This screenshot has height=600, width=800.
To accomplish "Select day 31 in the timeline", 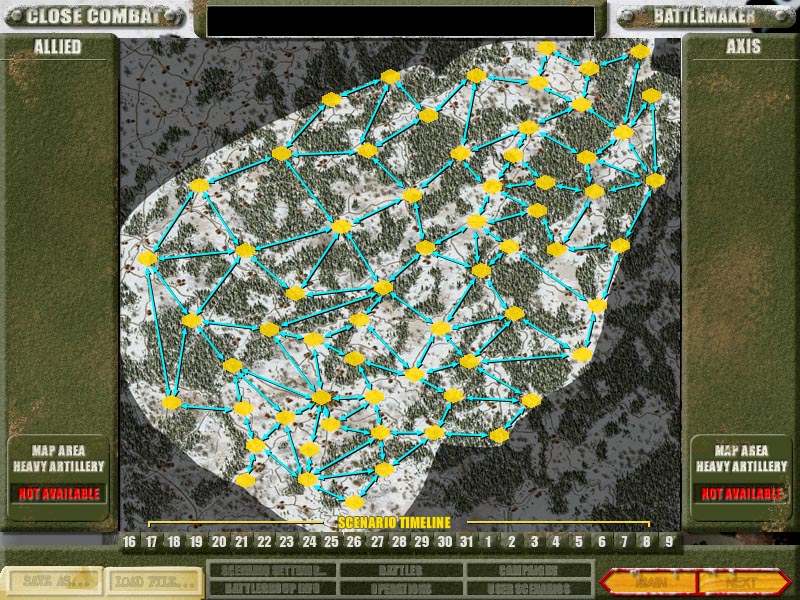I will click(x=466, y=542).
